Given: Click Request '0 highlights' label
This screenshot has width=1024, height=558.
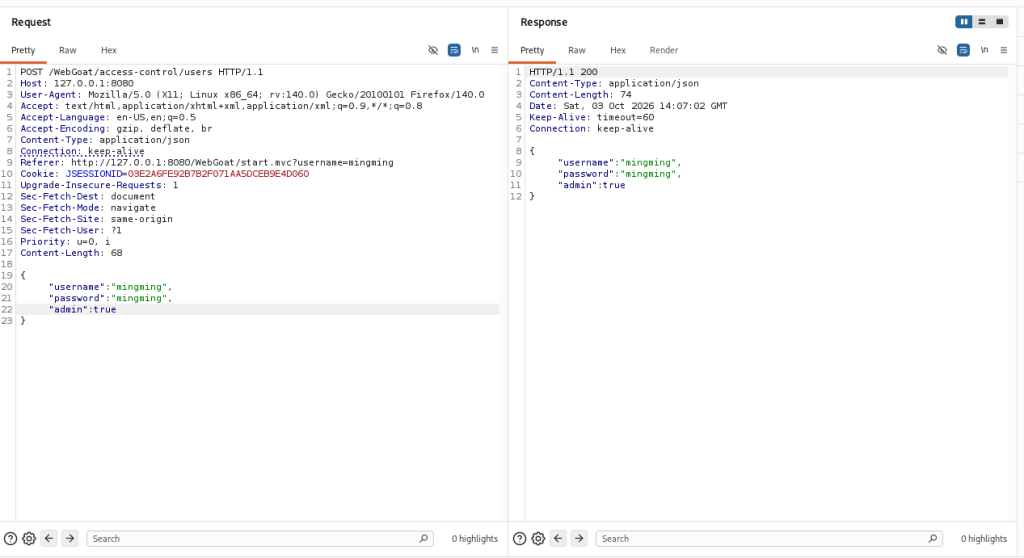Looking at the screenshot, I should coord(475,539).
